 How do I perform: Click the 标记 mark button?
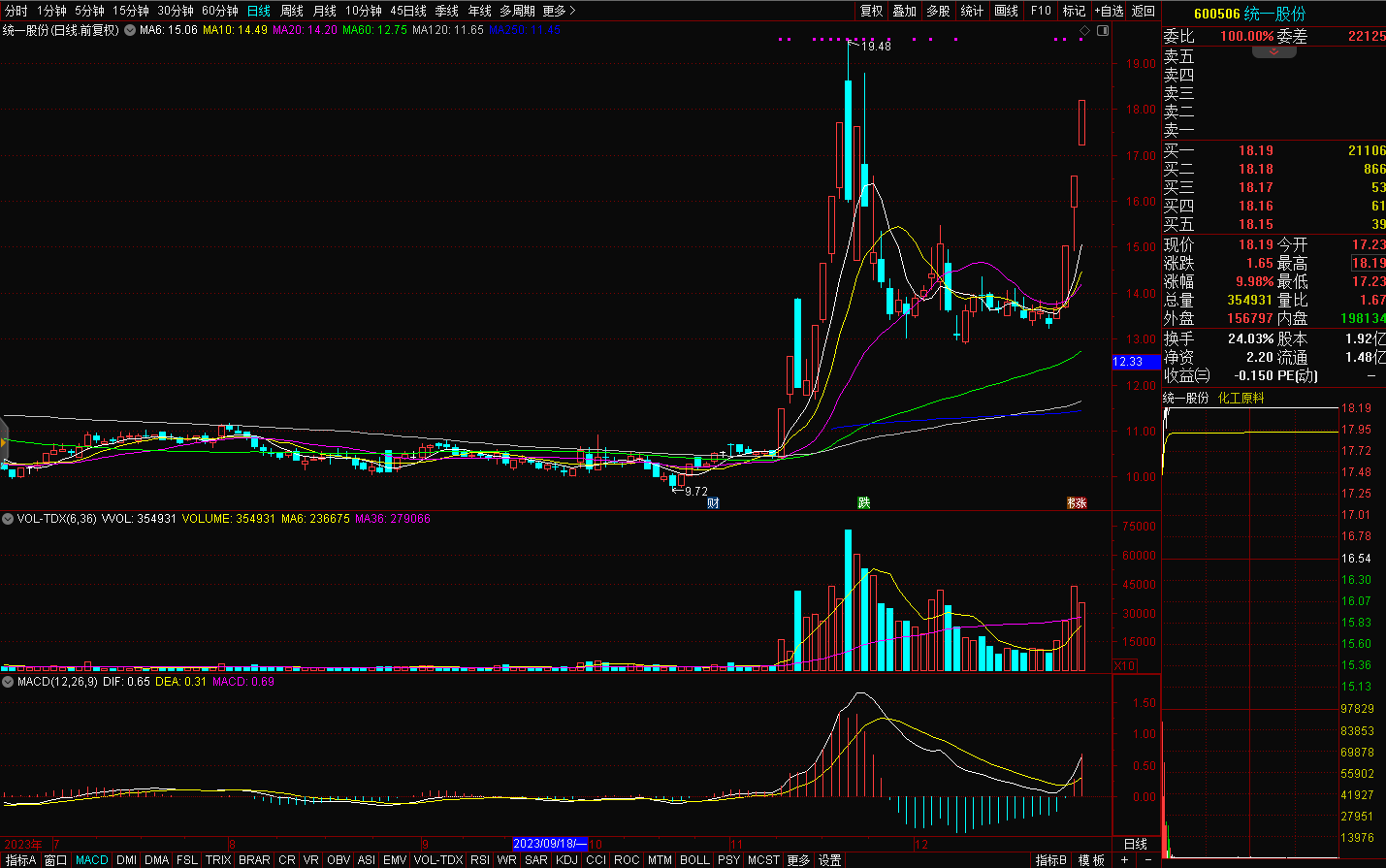(1074, 11)
